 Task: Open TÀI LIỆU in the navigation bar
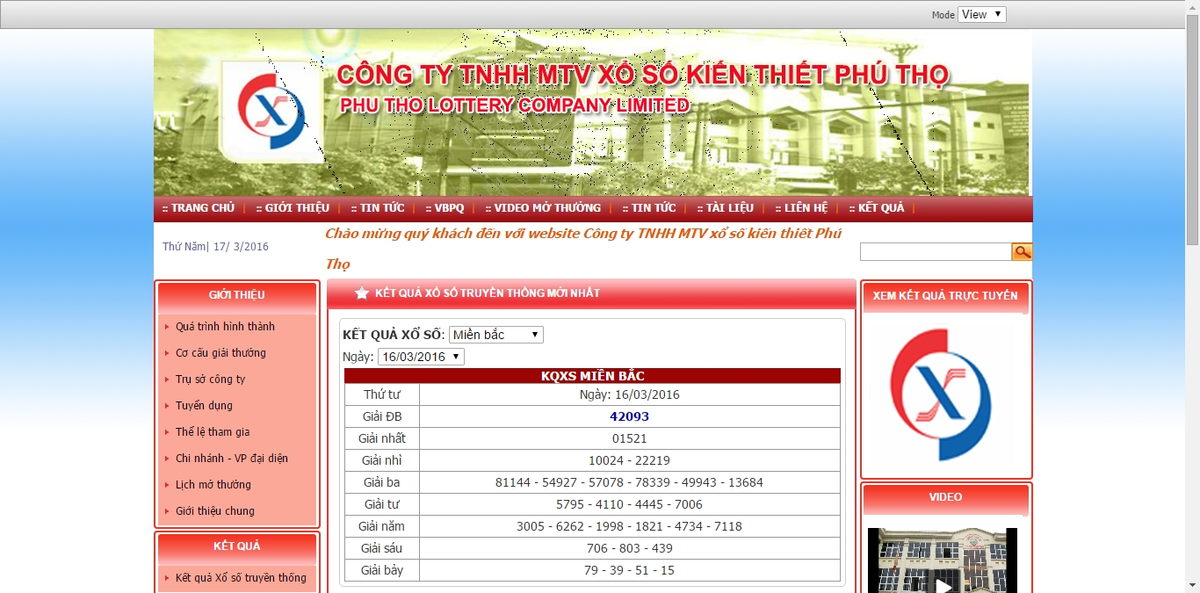[725, 208]
